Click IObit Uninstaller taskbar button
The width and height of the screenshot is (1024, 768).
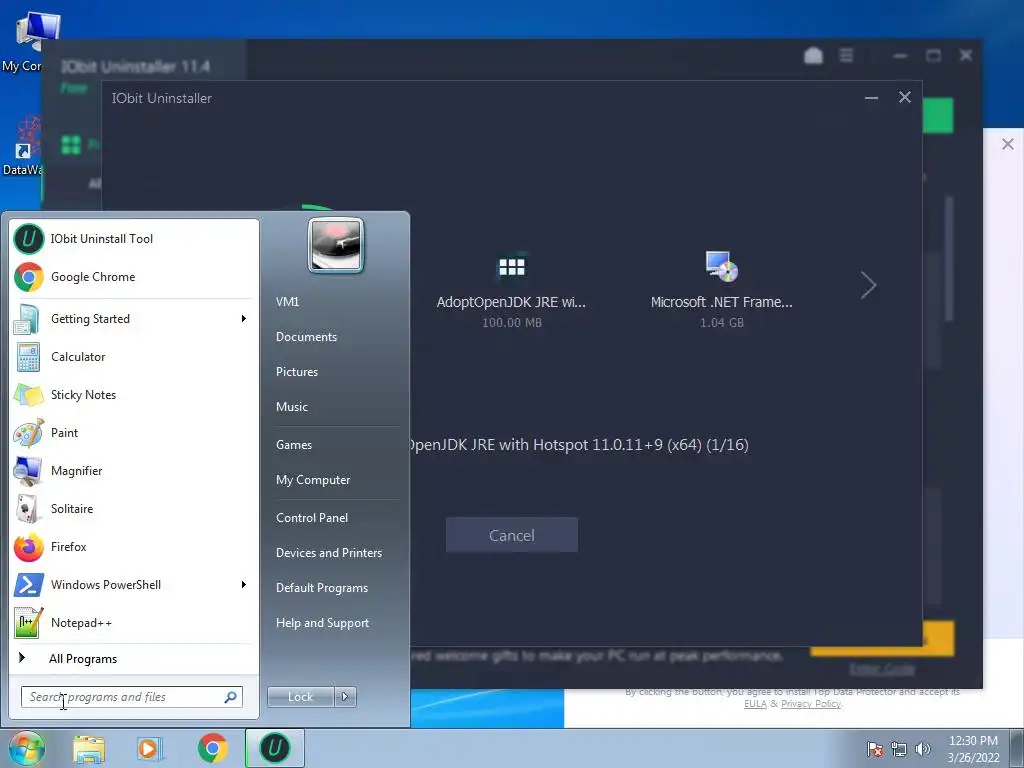click(275, 748)
